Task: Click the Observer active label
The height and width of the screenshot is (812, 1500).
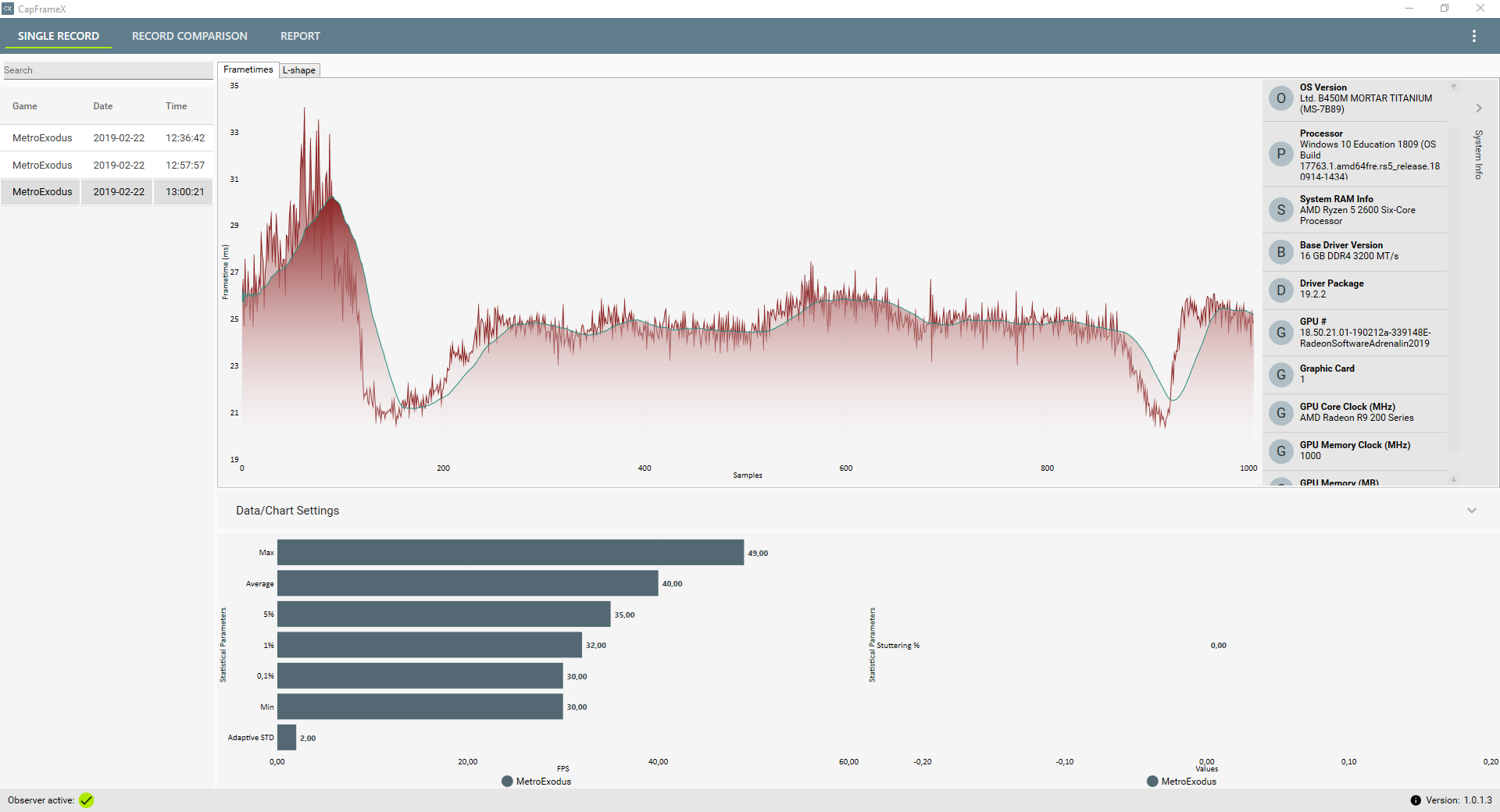Action: [x=41, y=800]
